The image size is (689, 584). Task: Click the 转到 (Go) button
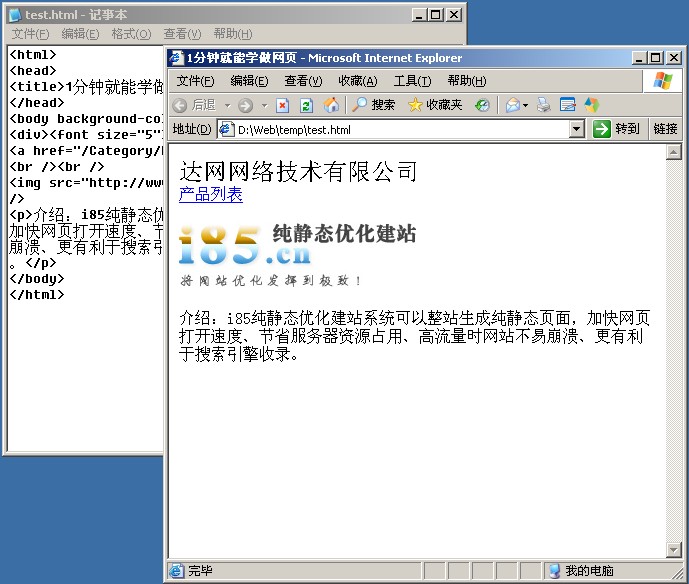[616, 129]
